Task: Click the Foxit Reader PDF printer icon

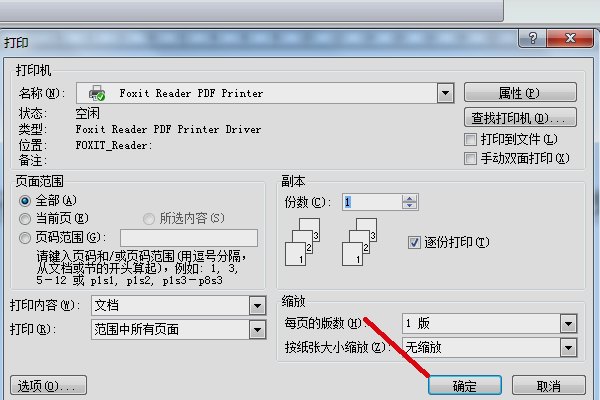Action: coord(97,93)
